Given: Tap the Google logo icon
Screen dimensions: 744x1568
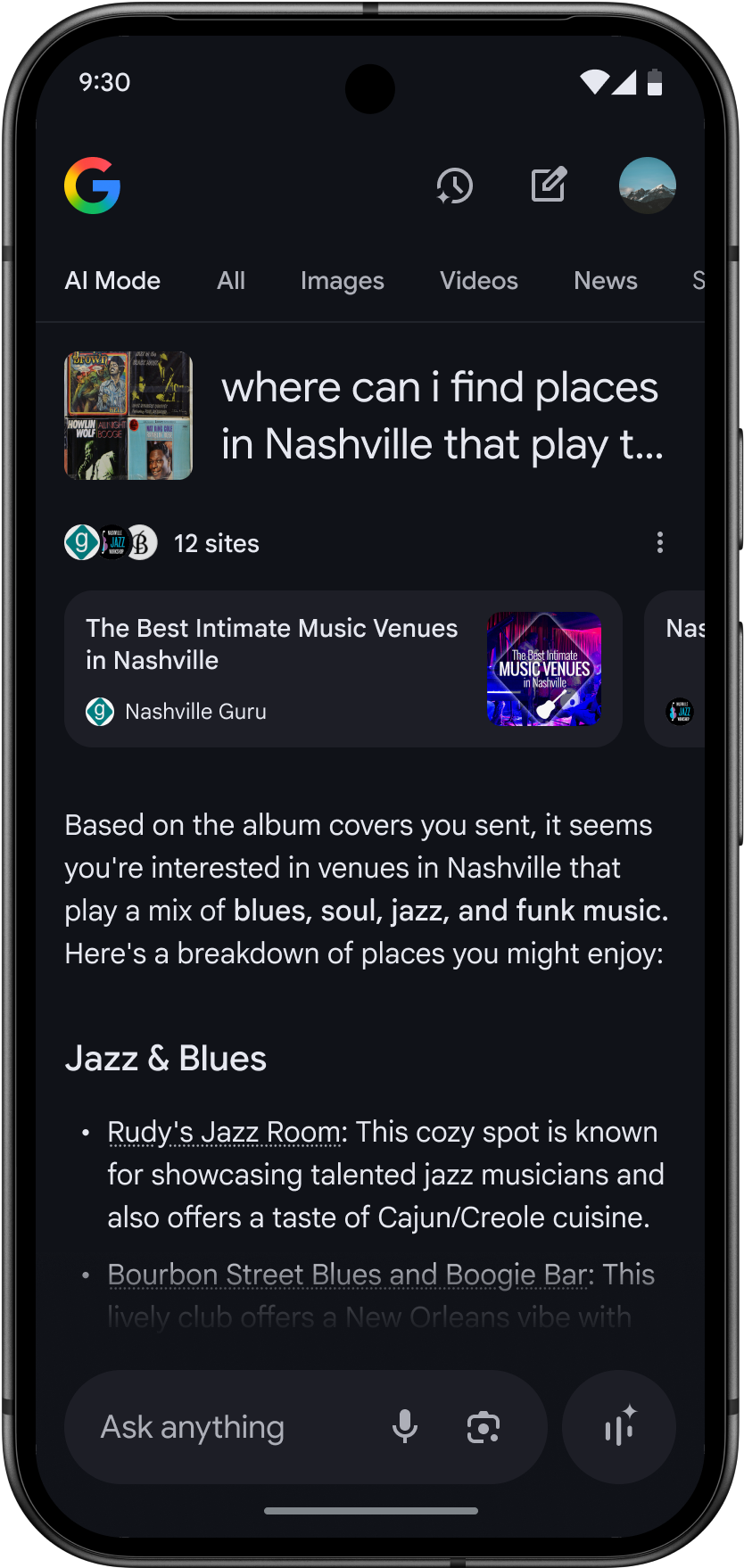Looking at the screenshot, I should point(93,186).
